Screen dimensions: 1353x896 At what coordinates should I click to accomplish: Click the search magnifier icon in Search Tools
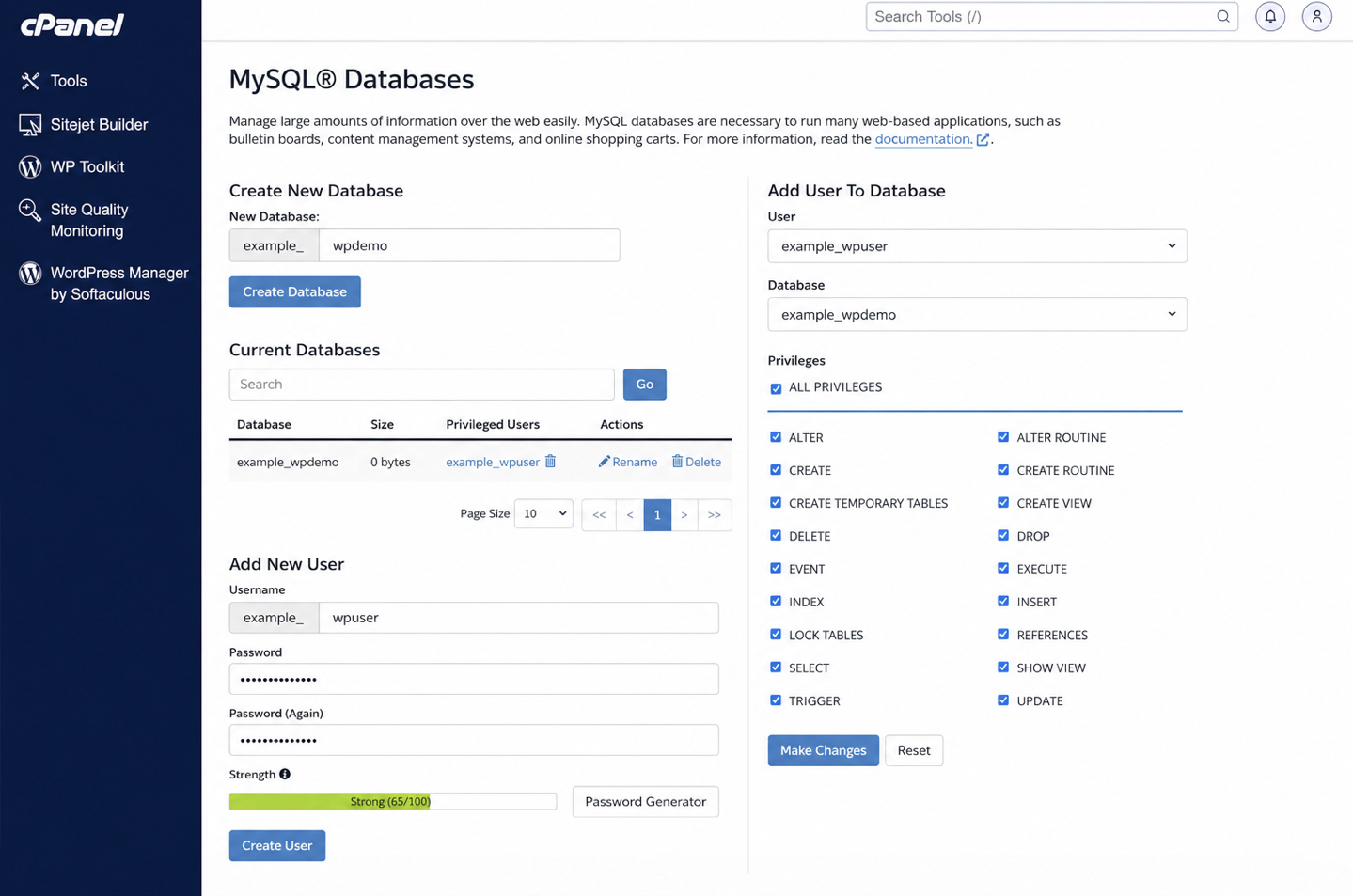pos(1222,16)
